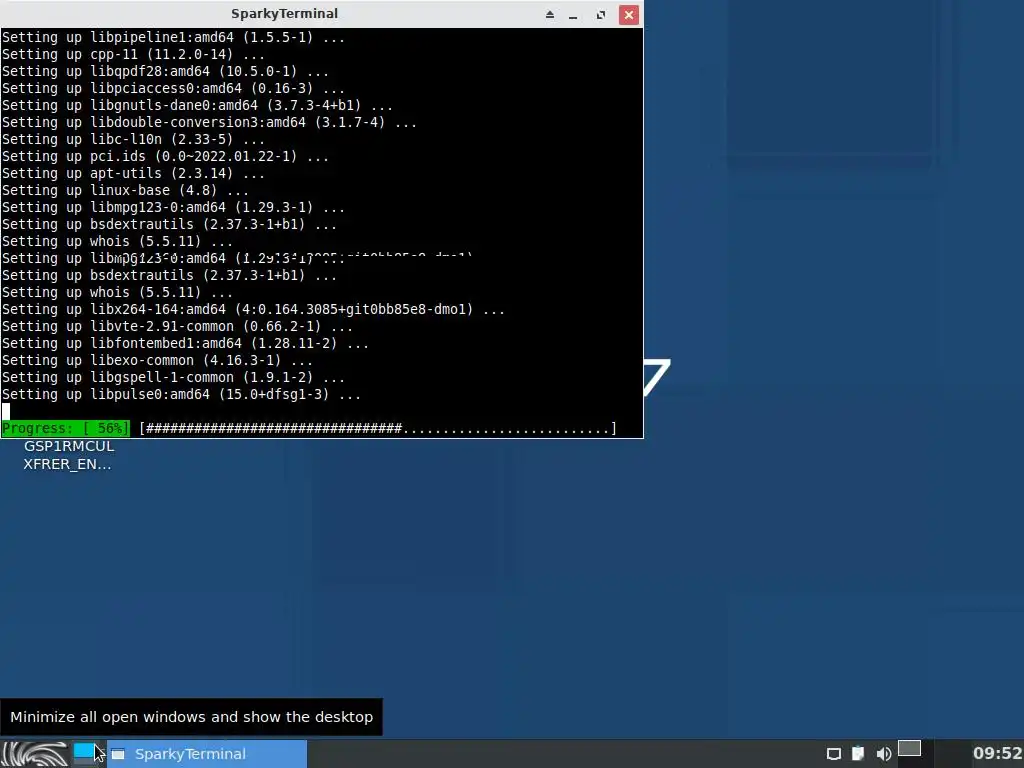Screen dimensions: 1024x768
Task: Click the libvte-2.91-common terminal line
Action: point(177,326)
